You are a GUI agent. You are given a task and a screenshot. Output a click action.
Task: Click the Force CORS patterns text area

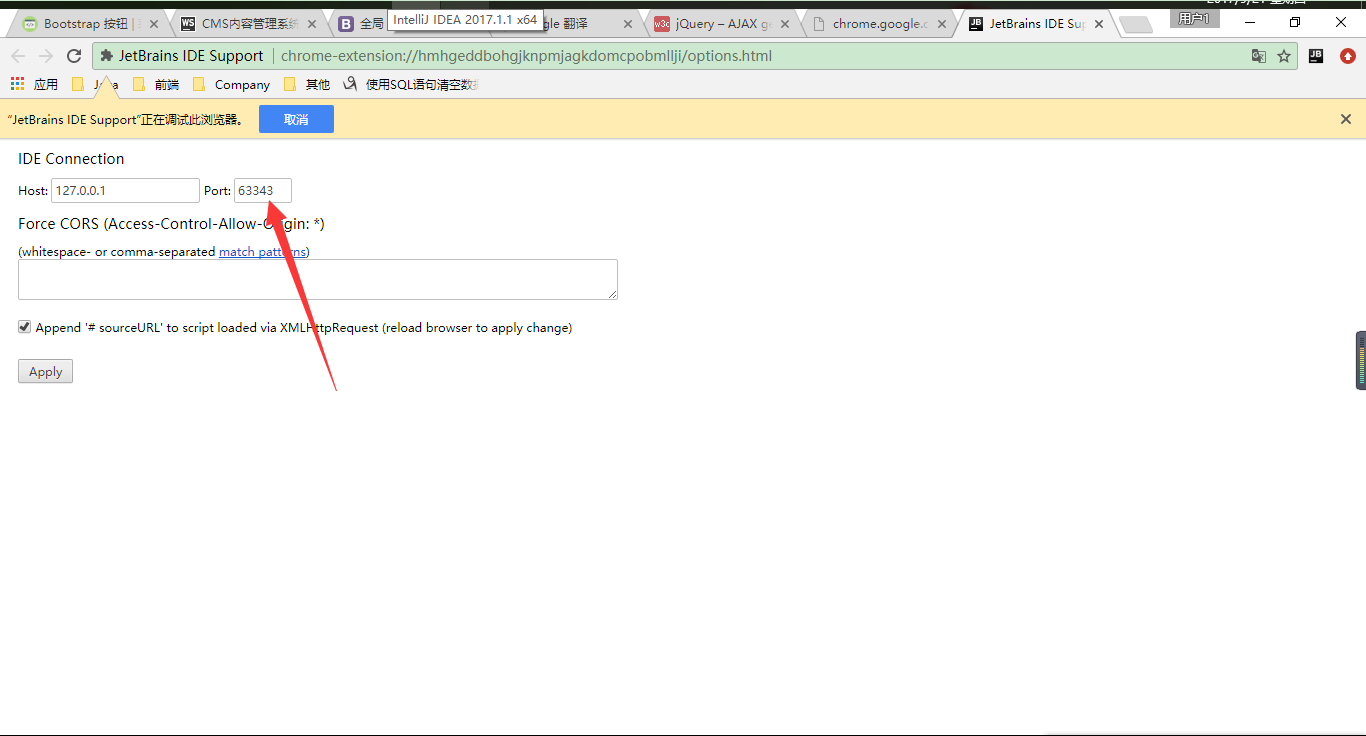click(x=318, y=279)
